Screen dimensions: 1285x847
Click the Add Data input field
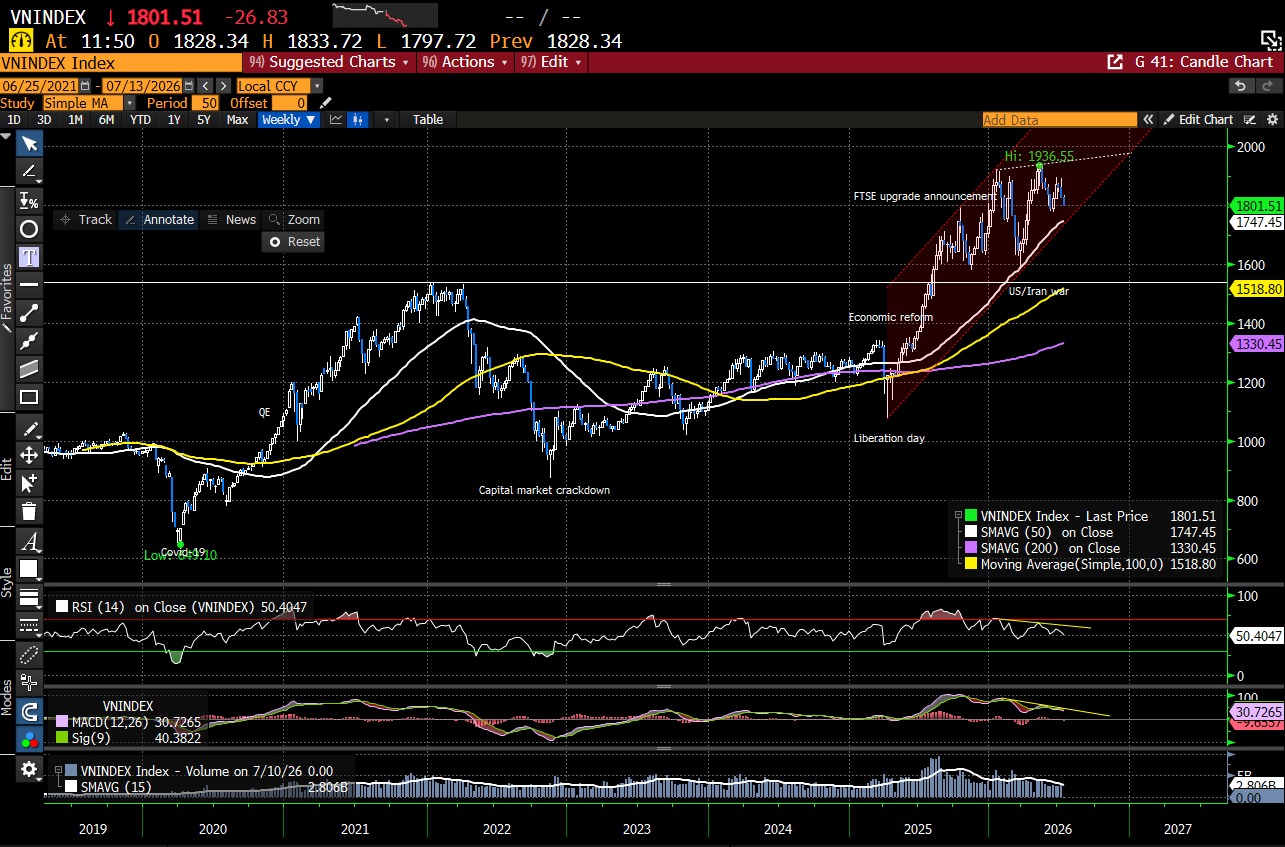pyautogui.click(x=1059, y=119)
